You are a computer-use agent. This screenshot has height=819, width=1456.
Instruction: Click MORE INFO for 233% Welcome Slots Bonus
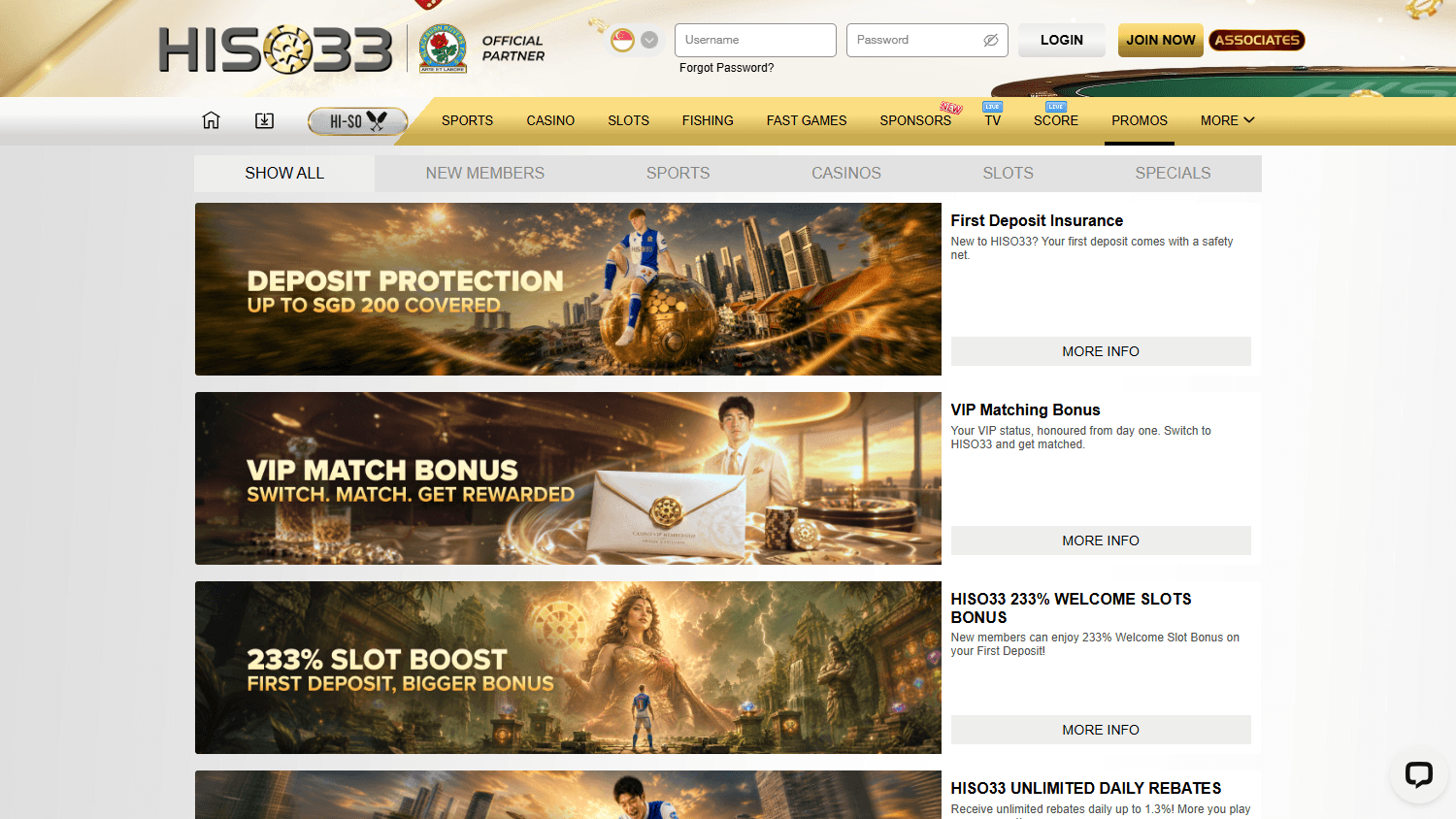coord(1101,730)
